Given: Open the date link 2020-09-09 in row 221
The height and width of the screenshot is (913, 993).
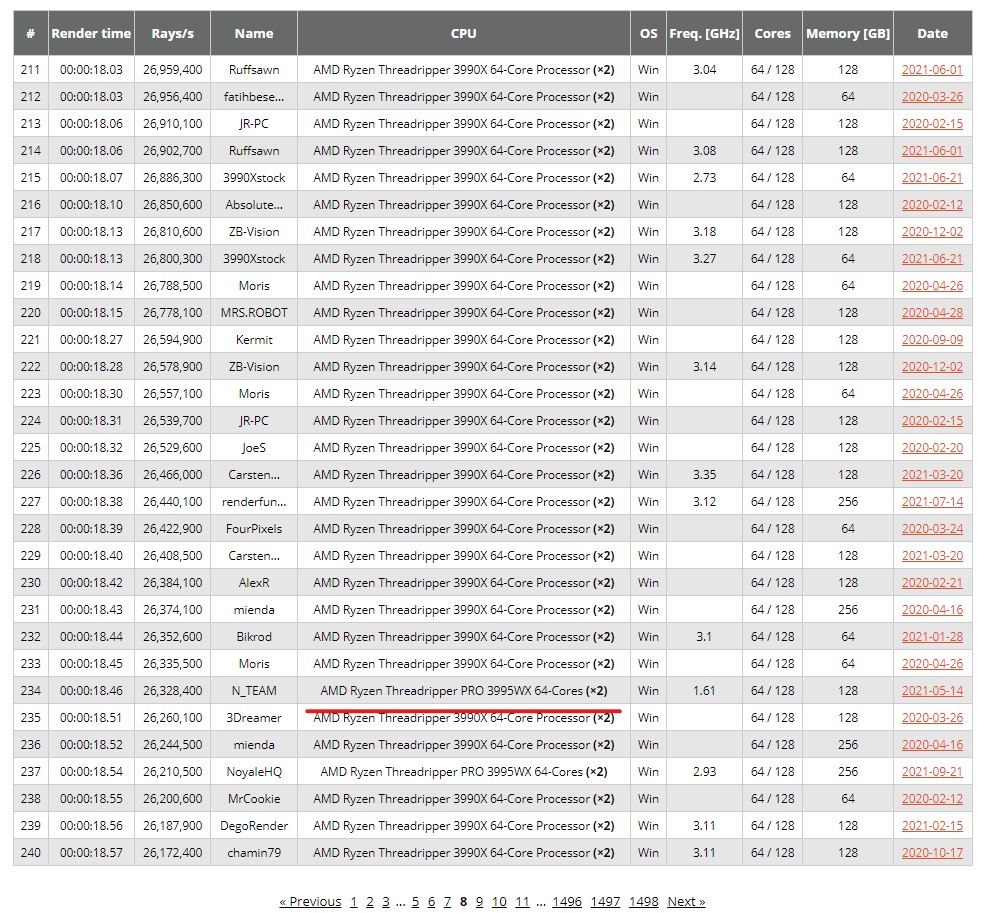Looking at the screenshot, I should click(932, 340).
